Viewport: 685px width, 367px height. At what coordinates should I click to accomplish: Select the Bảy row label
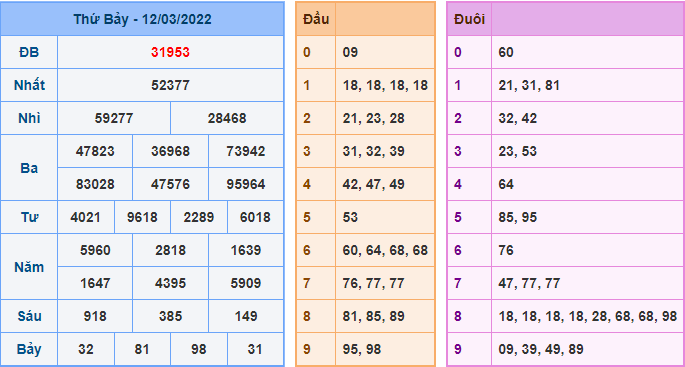(29, 350)
